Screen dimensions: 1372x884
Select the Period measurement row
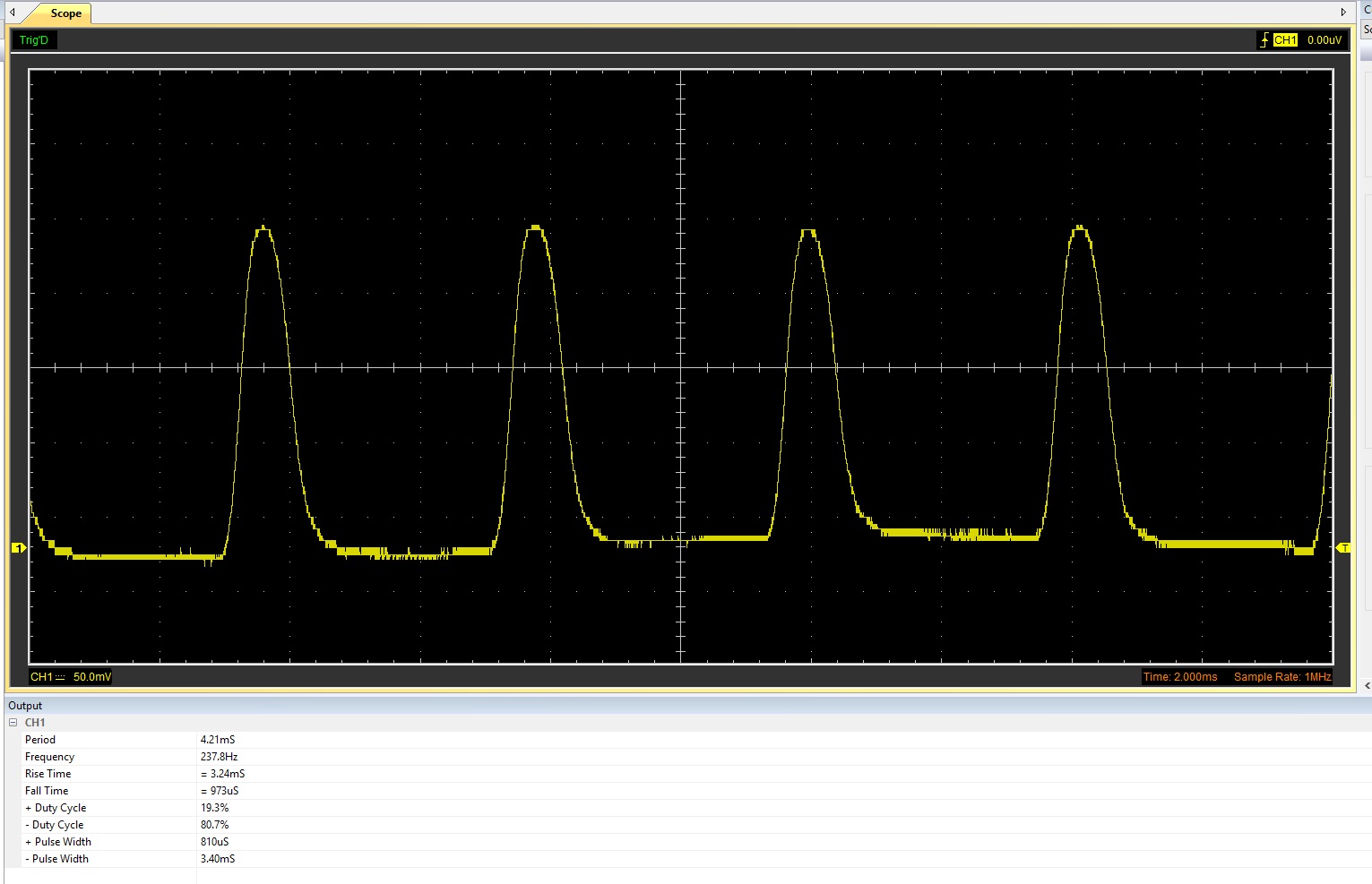(40, 740)
